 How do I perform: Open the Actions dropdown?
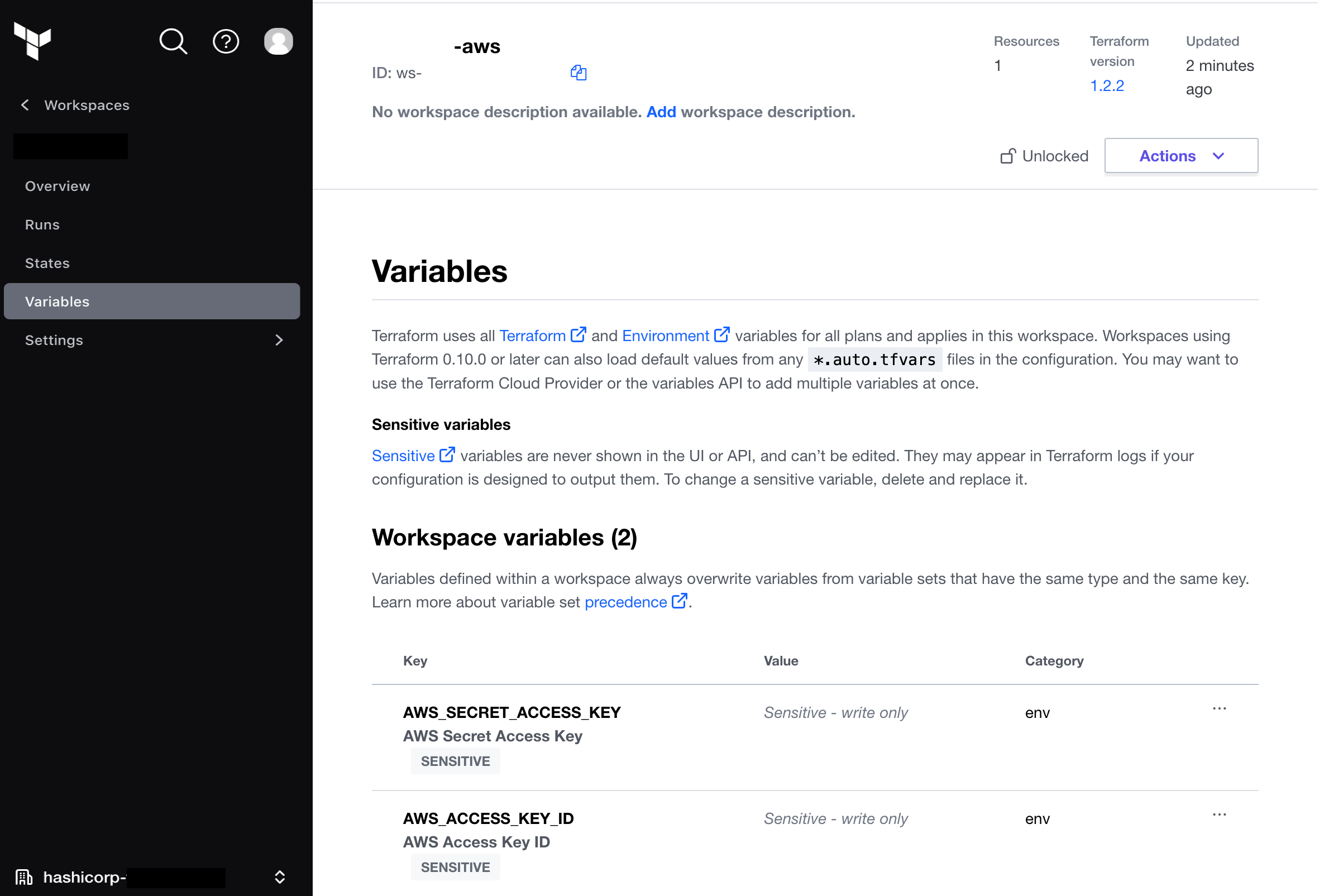(x=1180, y=156)
